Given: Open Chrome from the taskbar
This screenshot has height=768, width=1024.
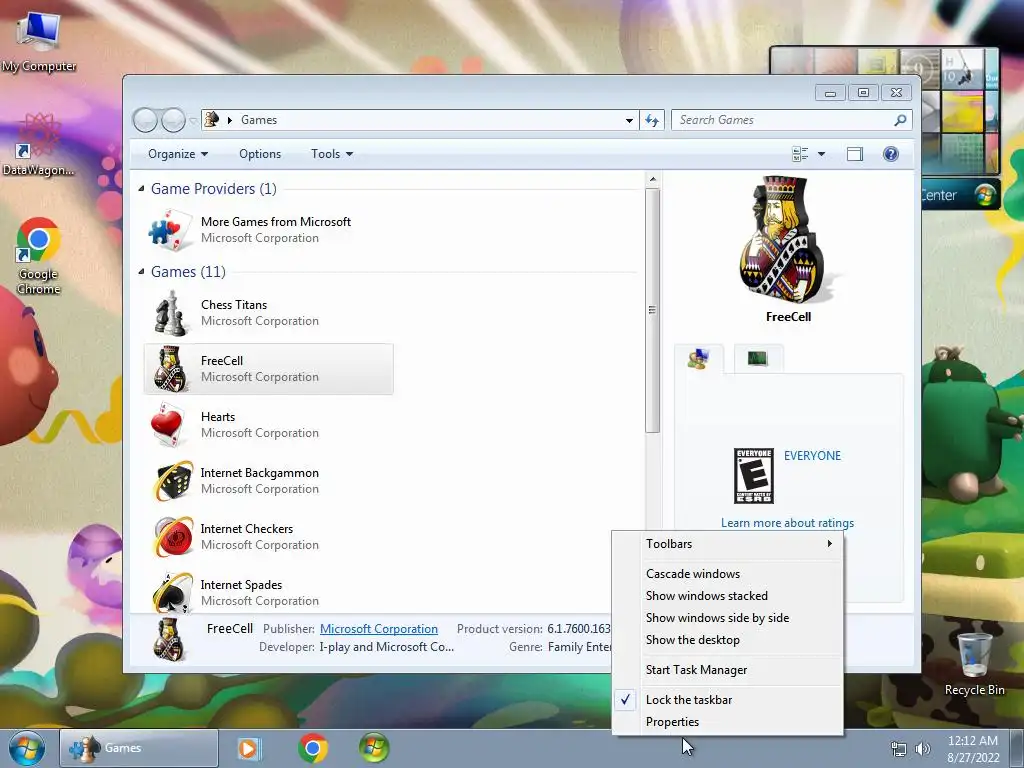Looking at the screenshot, I should [313, 748].
